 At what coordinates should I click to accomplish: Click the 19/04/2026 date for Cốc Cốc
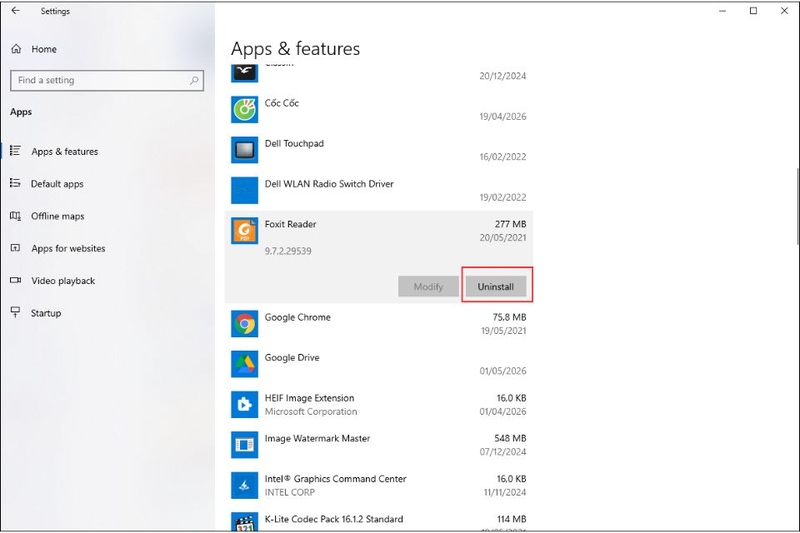tap(503, 116)
